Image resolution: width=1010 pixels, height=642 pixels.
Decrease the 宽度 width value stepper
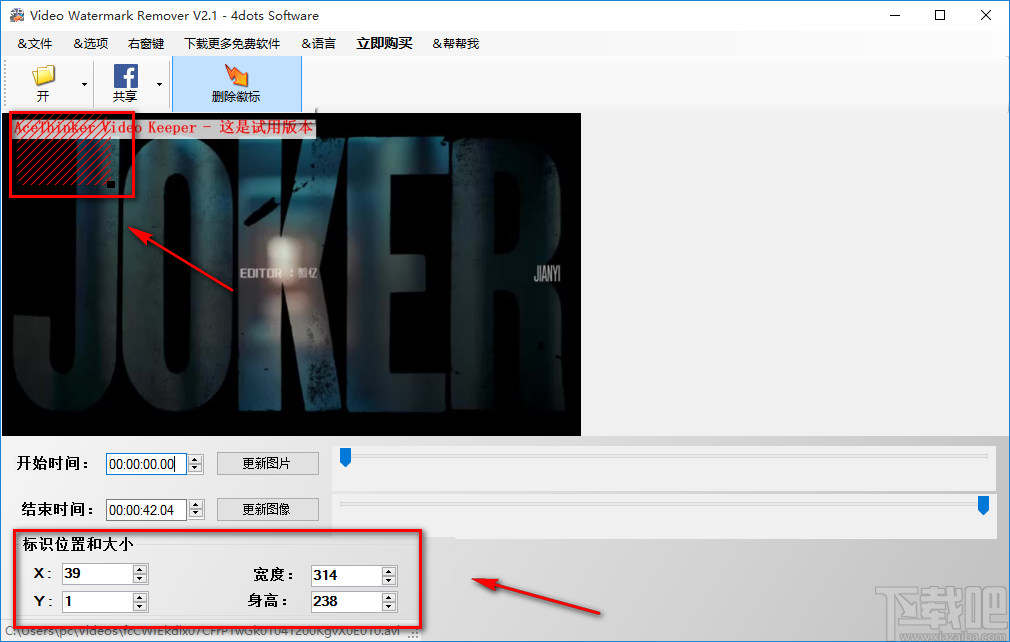[x=388, y=580]
